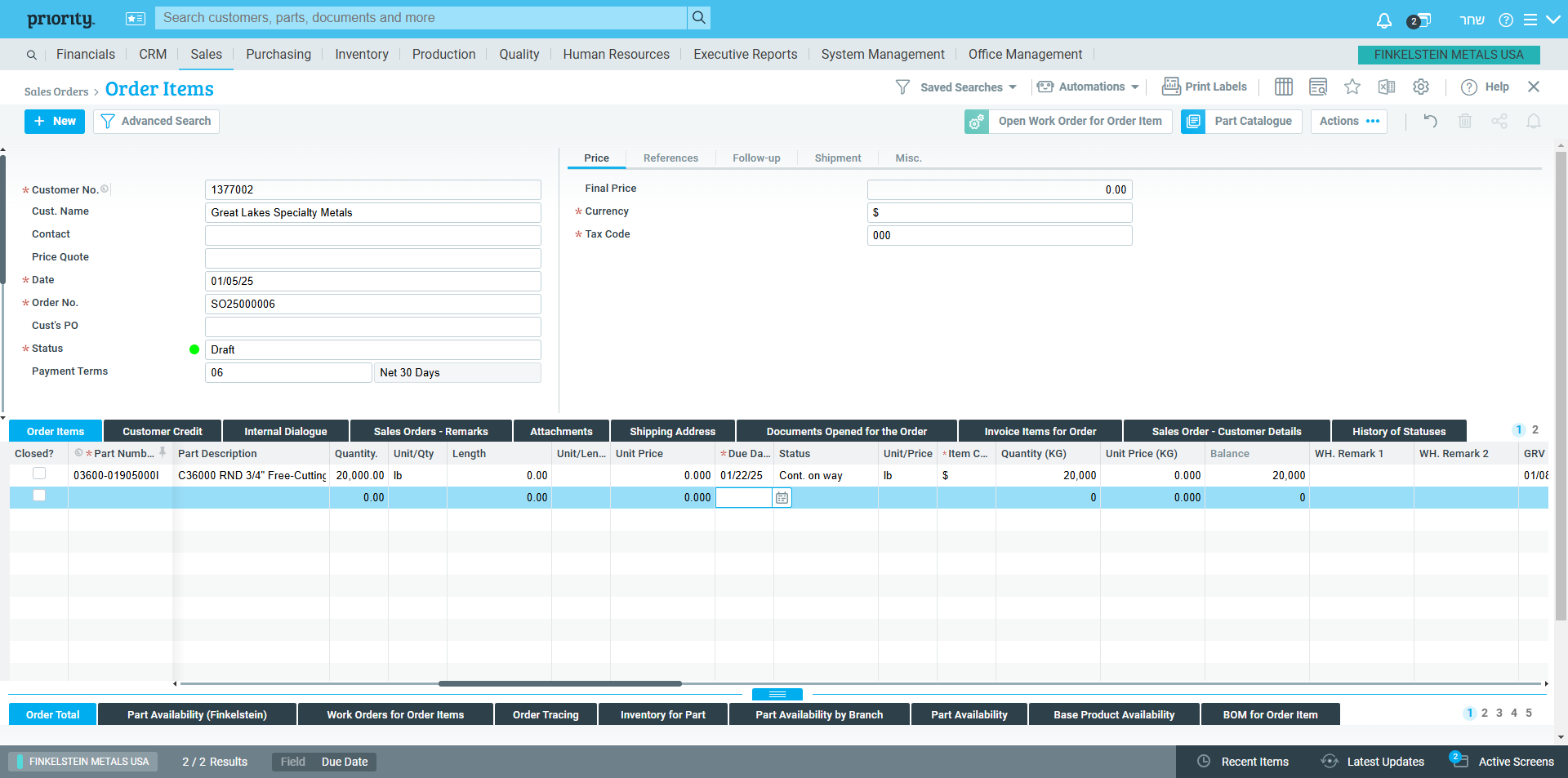Screen dimensions: 1568x778
Task: Open the Customer Credit sub-form tab
Action: pyautogui.click(x=163, y=431)
